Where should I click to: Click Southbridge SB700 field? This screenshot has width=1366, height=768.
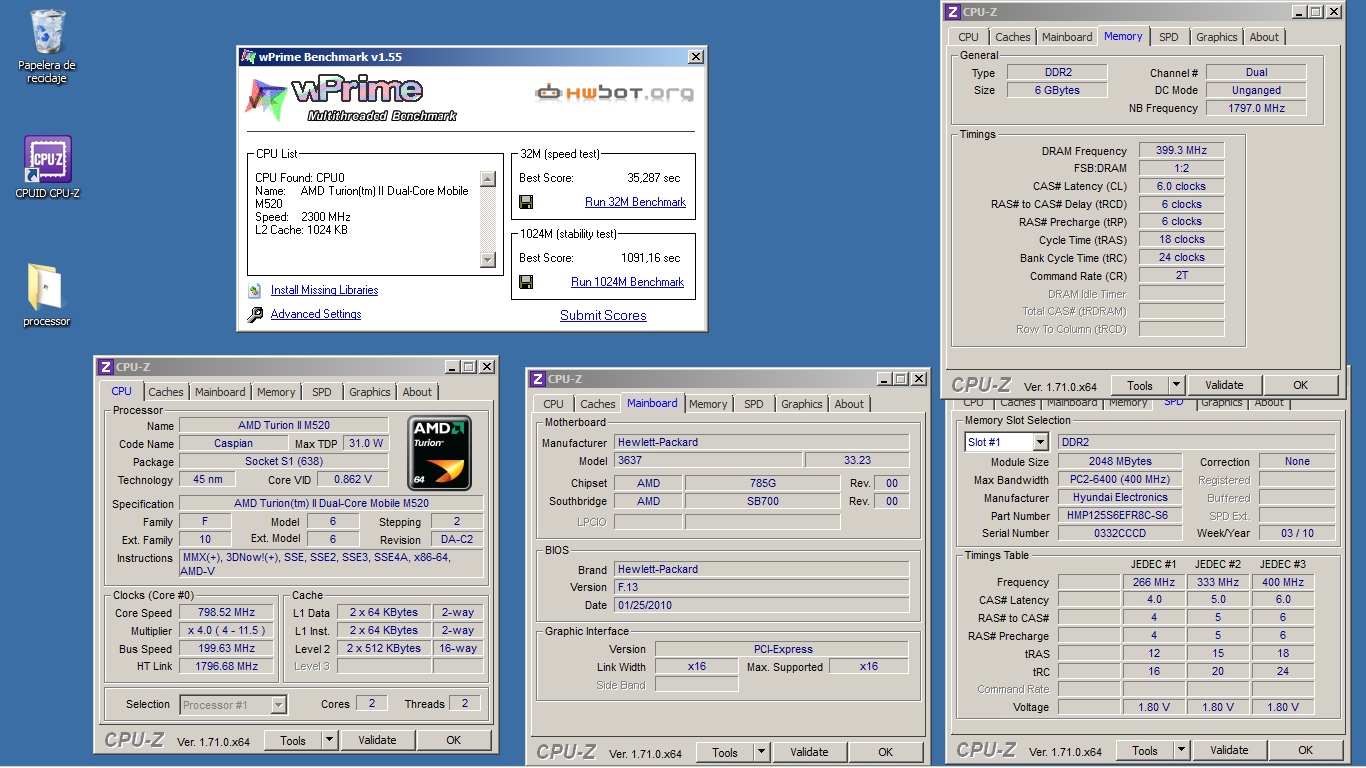[762, 501]
